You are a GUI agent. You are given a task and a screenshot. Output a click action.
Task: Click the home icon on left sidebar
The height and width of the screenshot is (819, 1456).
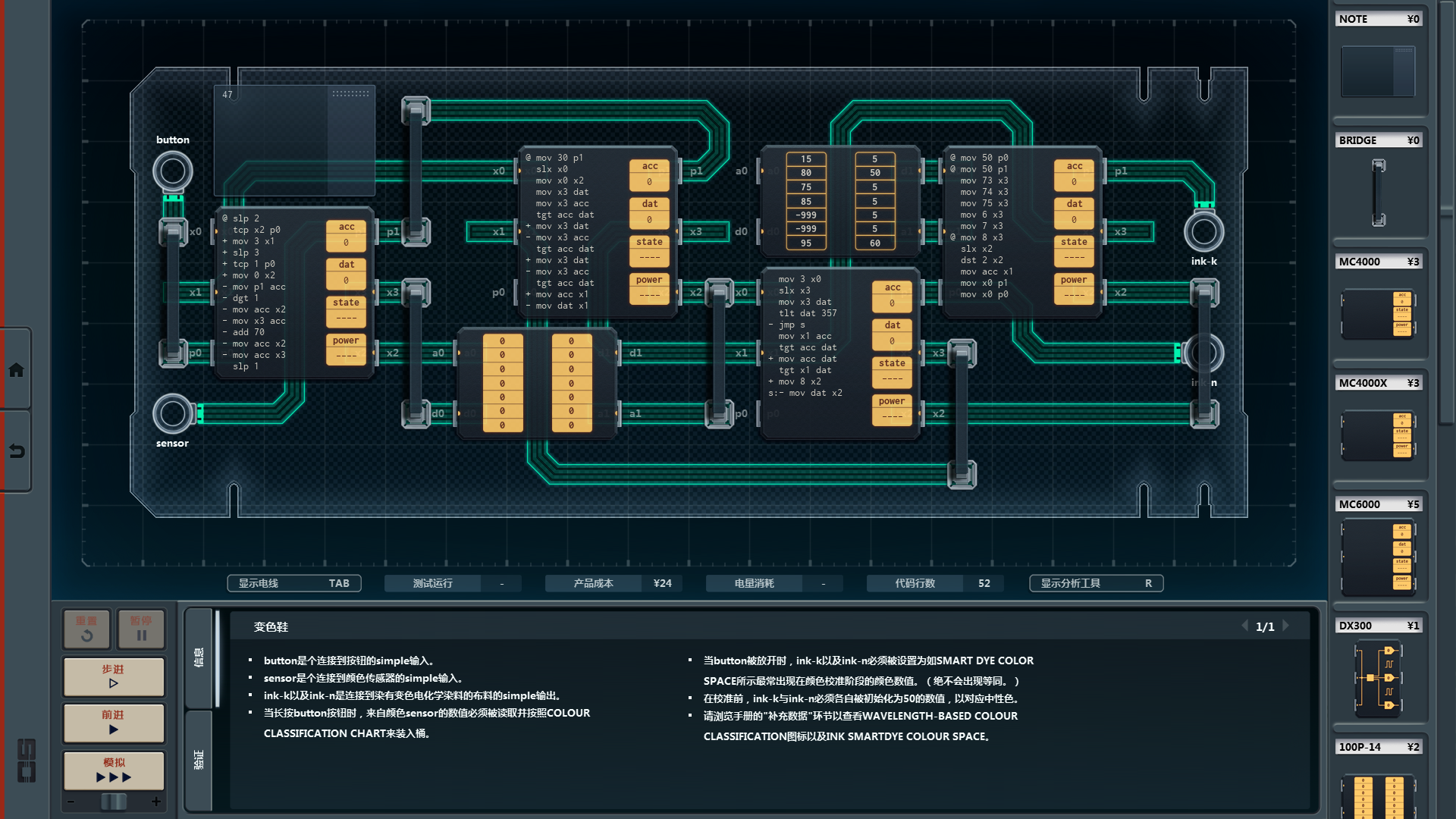16,370
